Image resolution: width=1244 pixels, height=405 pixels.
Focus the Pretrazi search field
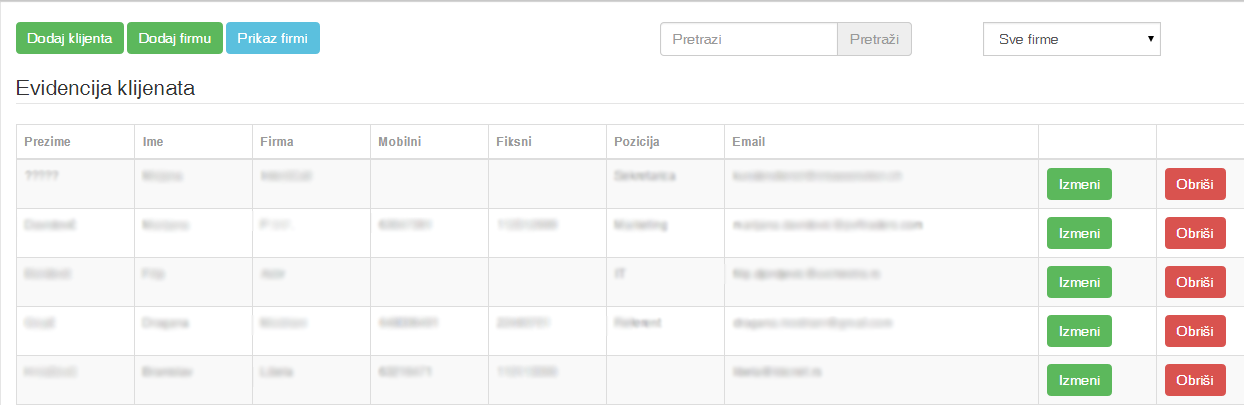(x=748, y=39)
